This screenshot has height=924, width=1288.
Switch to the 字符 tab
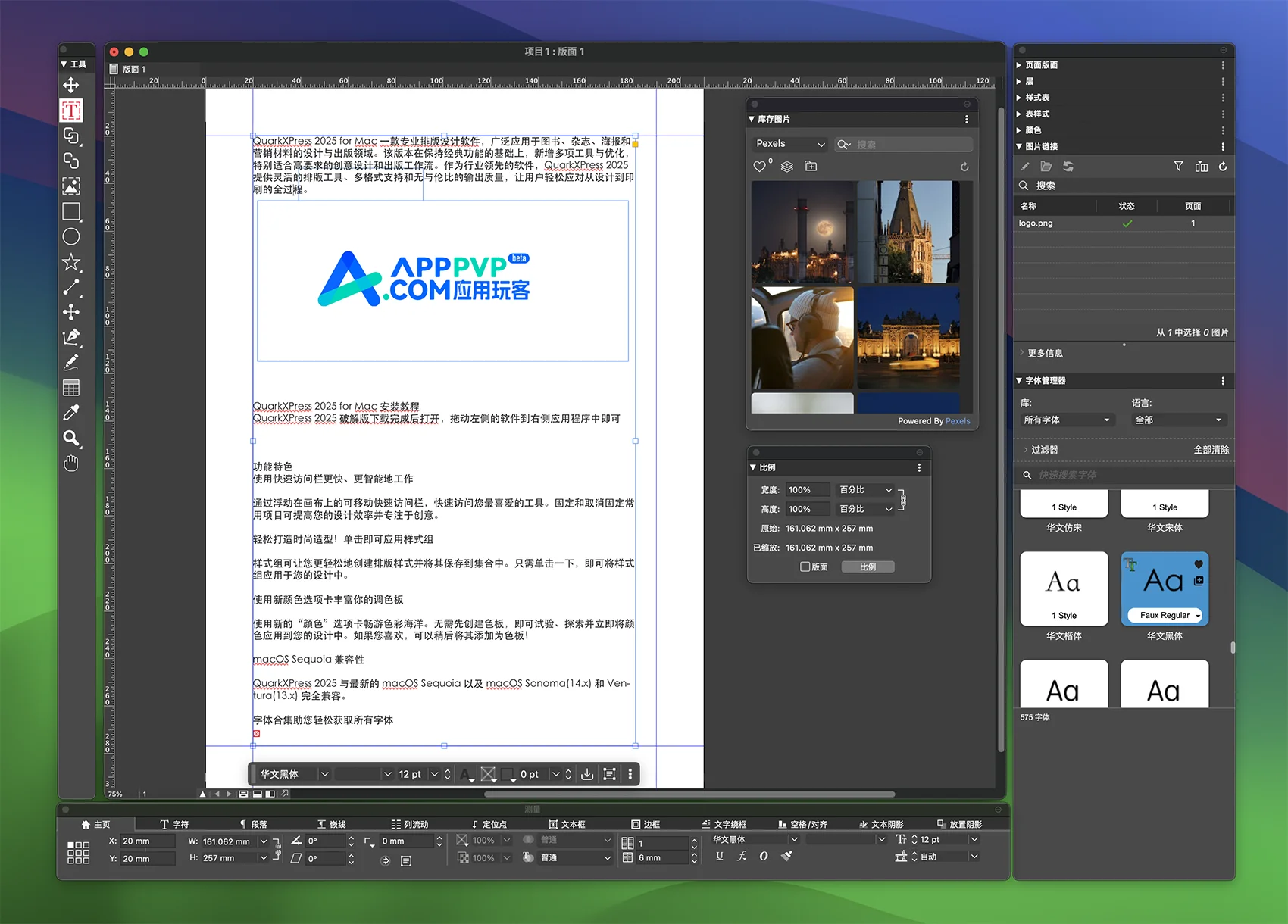point(174,824)
